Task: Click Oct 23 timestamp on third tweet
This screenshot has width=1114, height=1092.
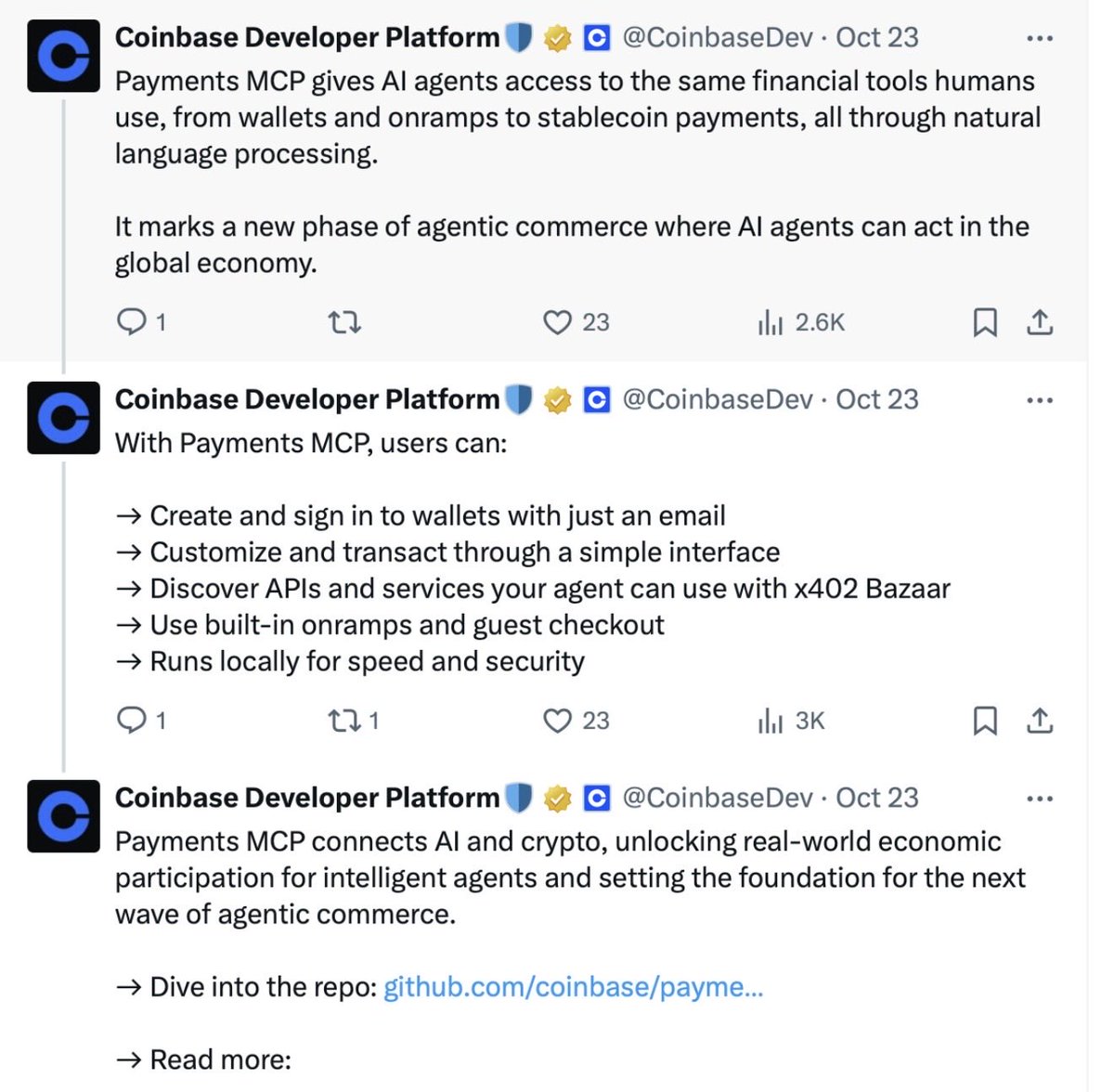Action: coord(876,798)
